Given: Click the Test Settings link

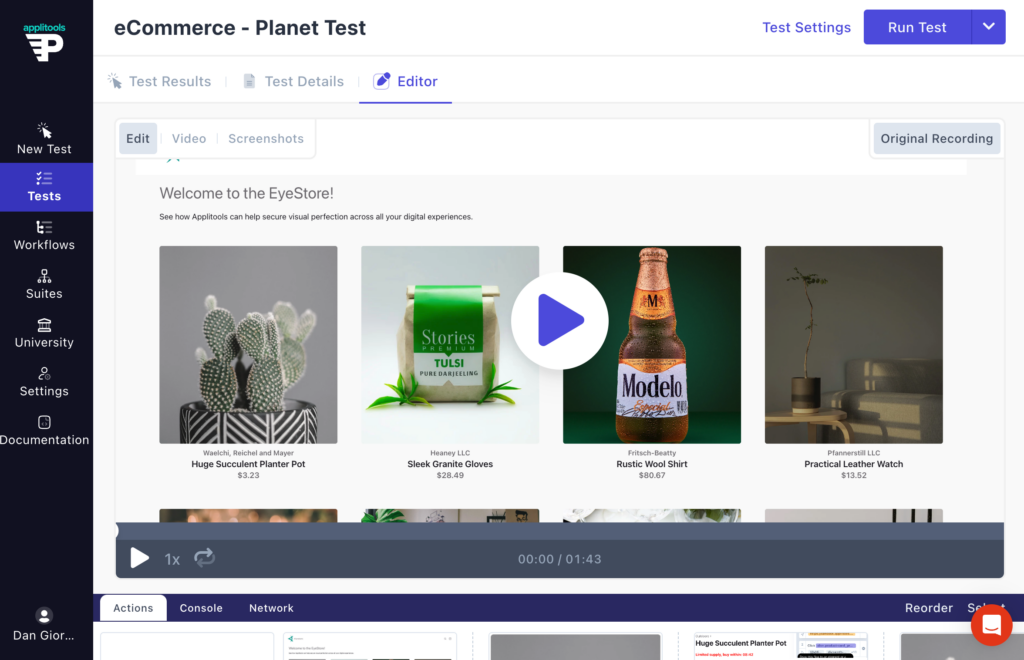Looking at the screenshot, I should [806, 27].
